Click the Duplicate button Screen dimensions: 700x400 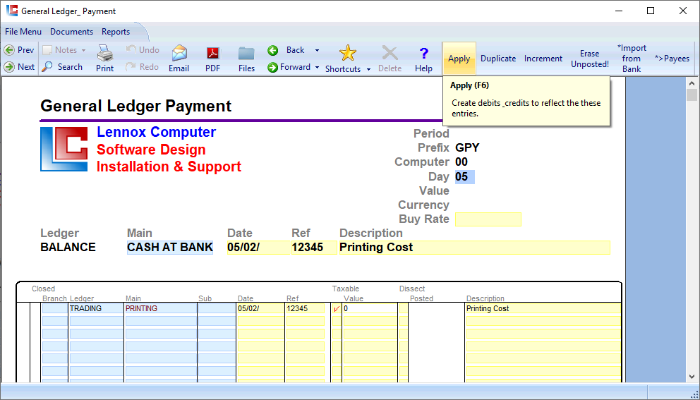pos(497,58)
